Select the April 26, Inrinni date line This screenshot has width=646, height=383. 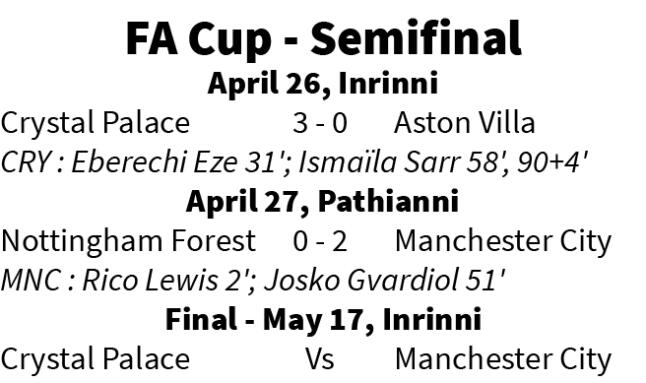pyautogui.click(x=323, y=84)
